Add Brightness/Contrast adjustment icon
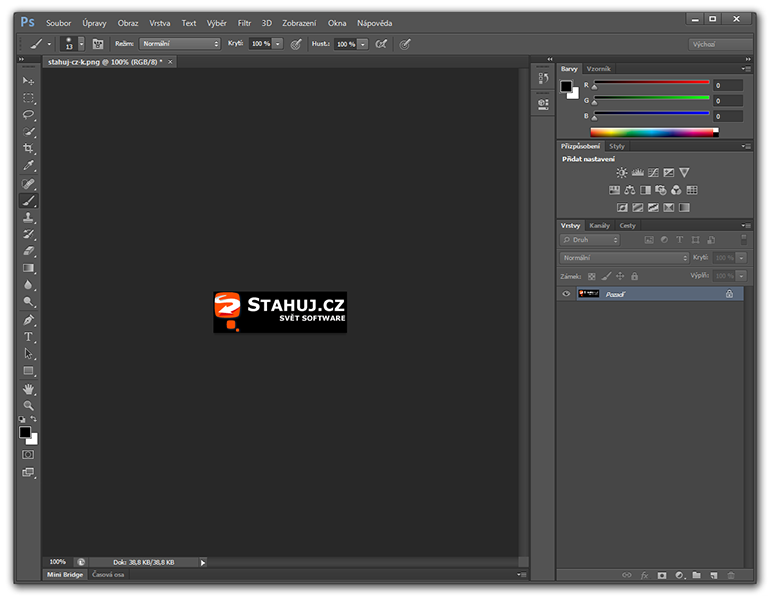The height and width of the screenshot is (600, 772). (x=622, y=173)
